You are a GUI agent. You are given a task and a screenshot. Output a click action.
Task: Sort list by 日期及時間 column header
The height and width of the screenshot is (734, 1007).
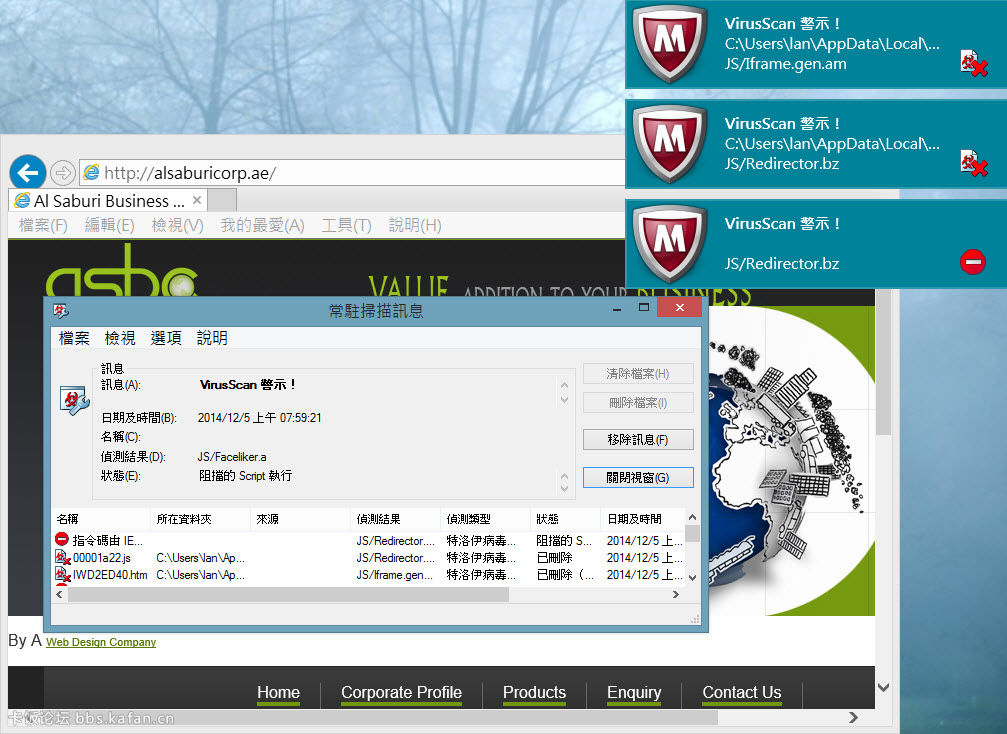click(x=643, y=519)
